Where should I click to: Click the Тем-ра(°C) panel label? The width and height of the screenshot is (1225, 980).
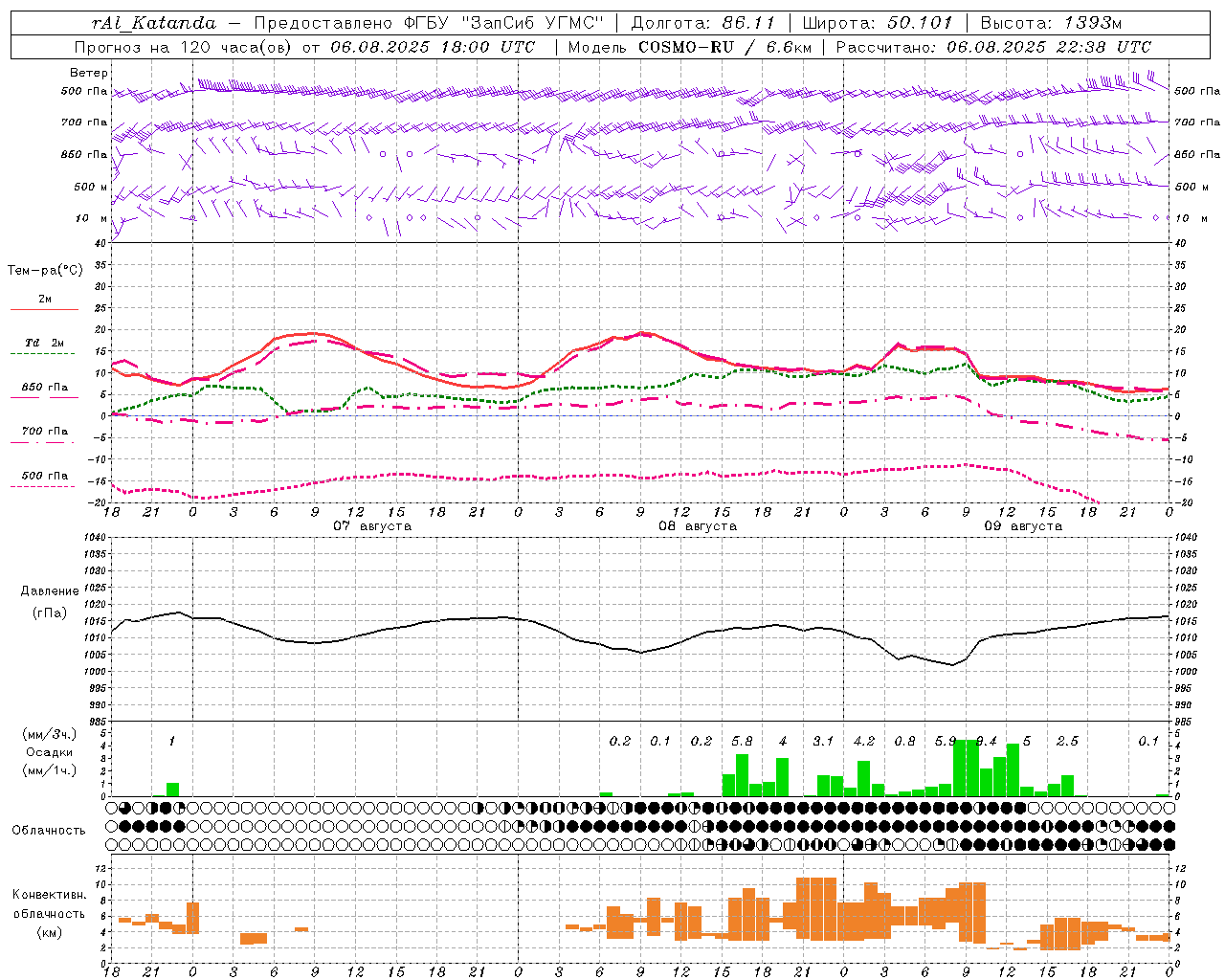(x=45, y=271)
